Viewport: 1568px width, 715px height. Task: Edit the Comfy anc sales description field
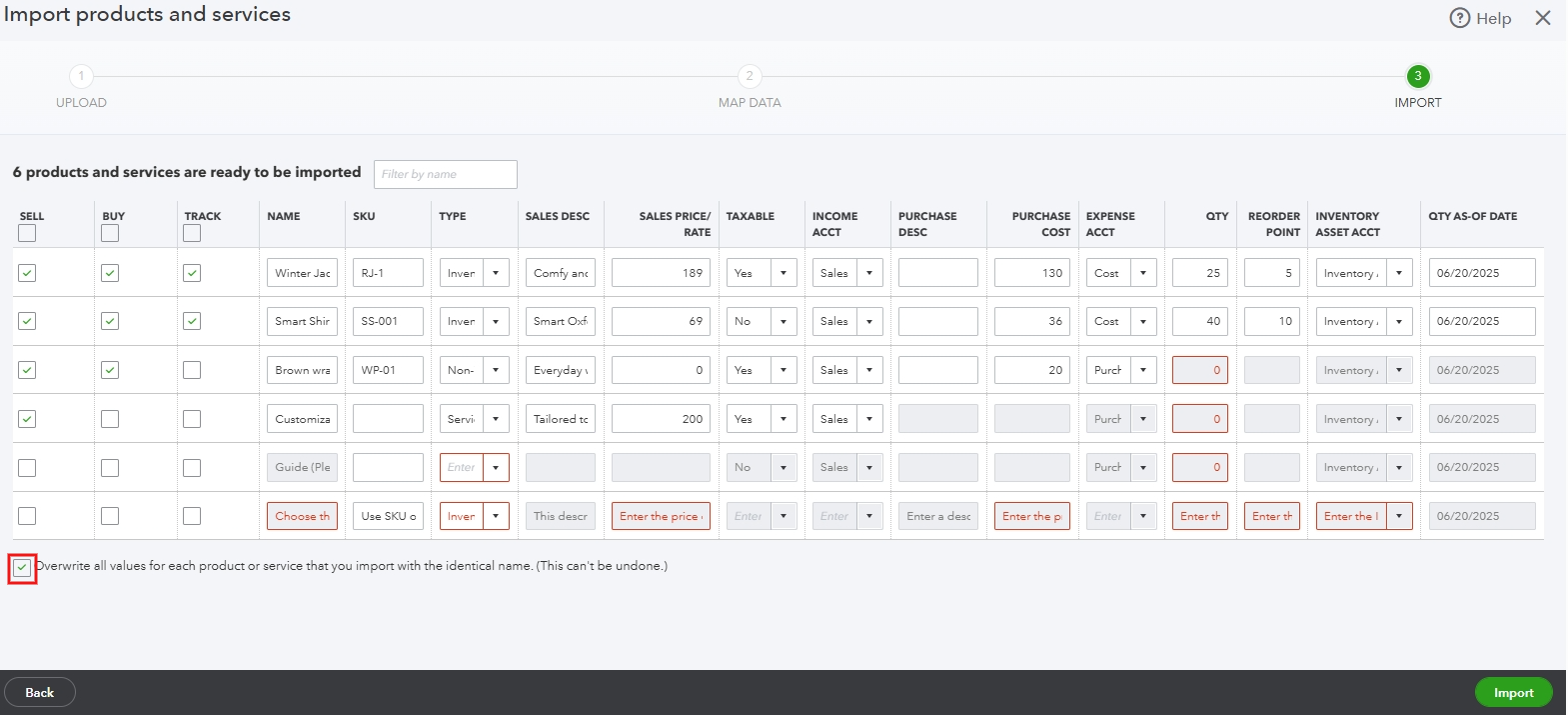pos(561,273)
